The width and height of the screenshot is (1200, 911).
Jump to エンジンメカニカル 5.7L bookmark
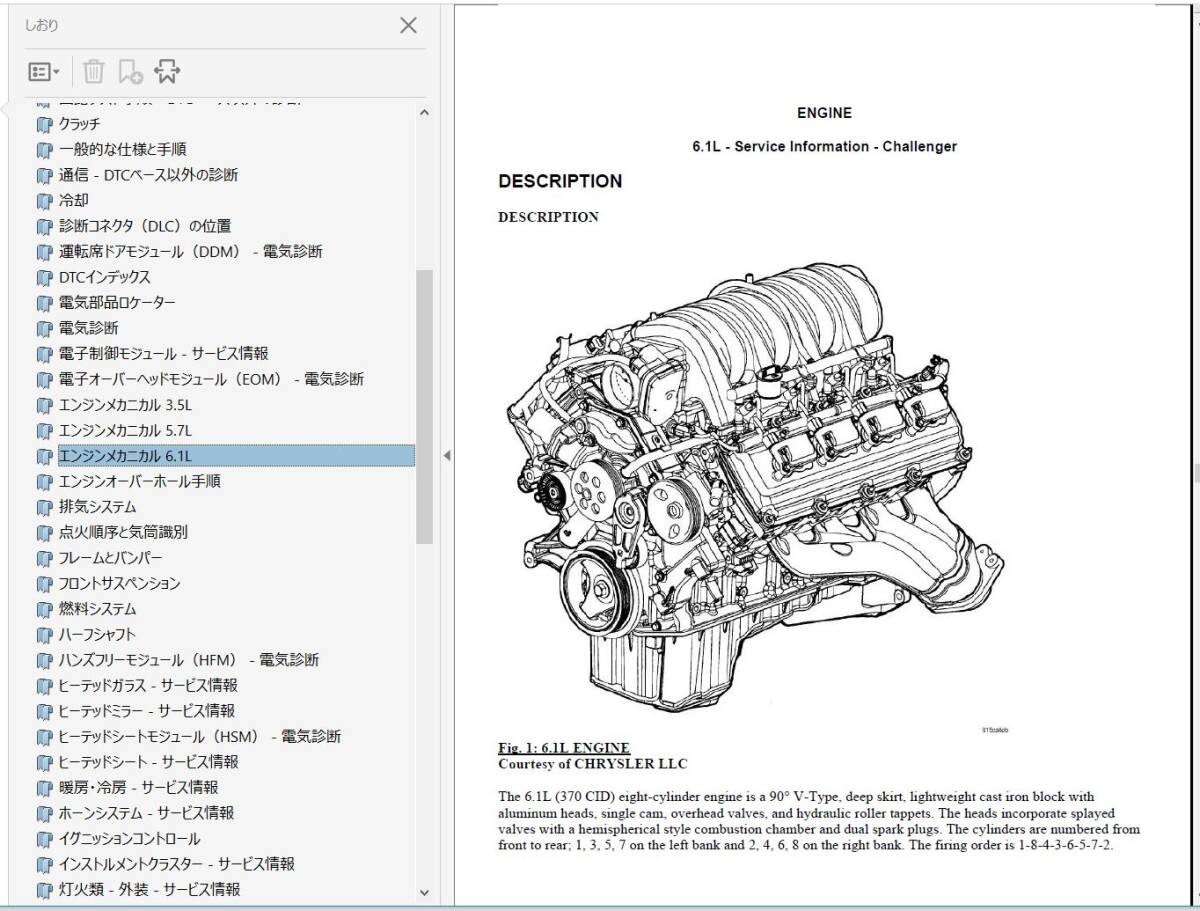125,430
